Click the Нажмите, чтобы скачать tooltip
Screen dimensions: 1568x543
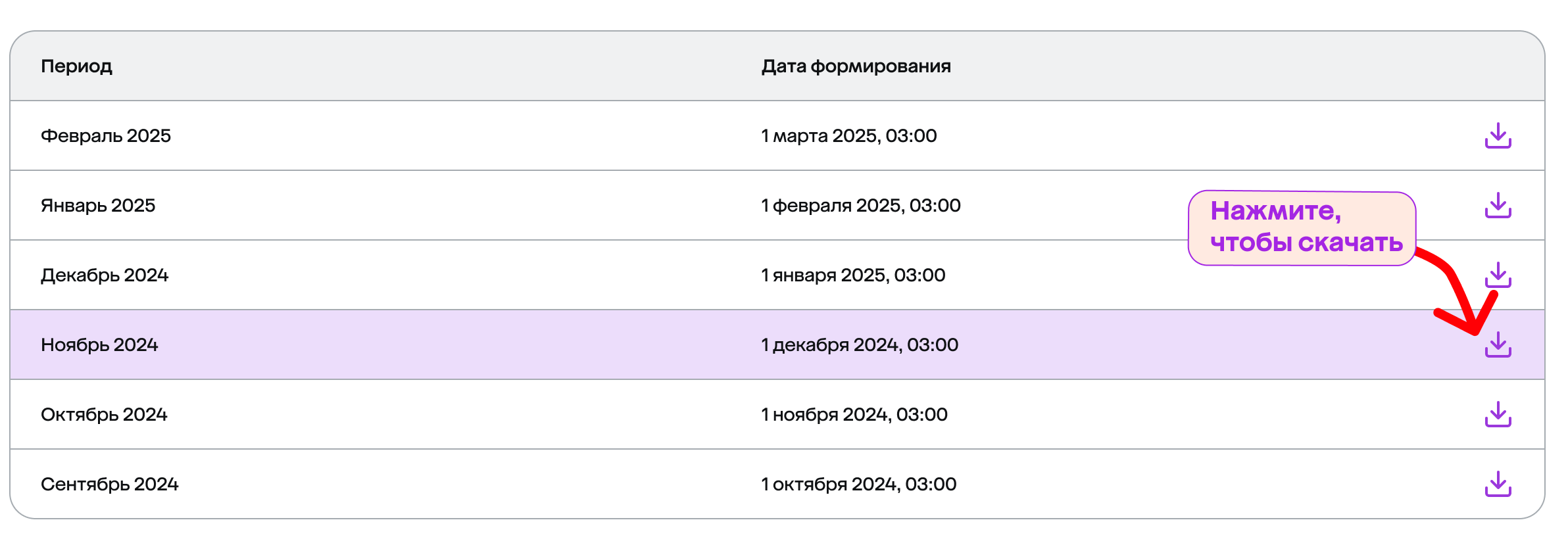click(x=1301, y=227)
